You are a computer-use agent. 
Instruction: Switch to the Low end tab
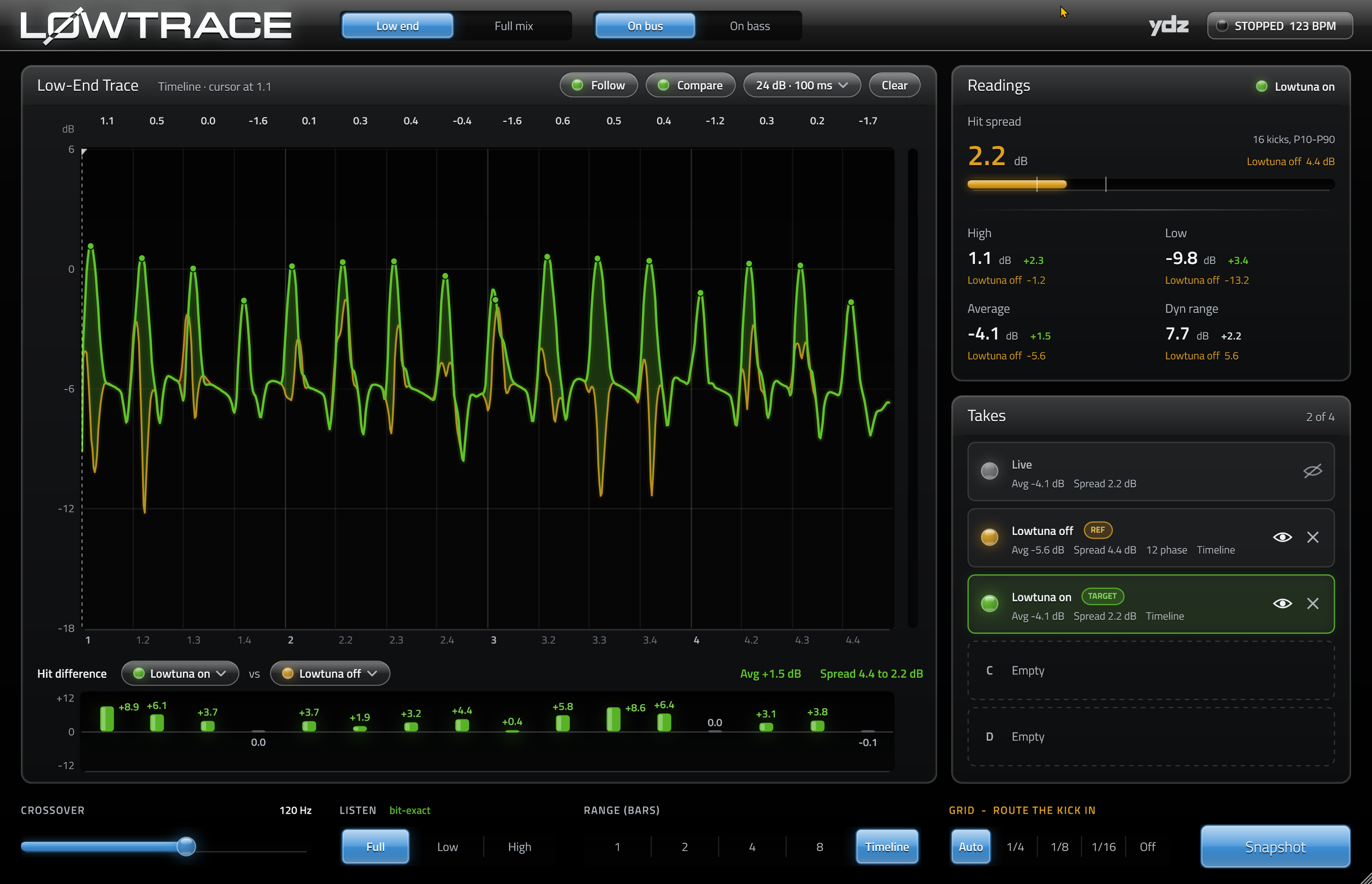click(x=397, y=26)
